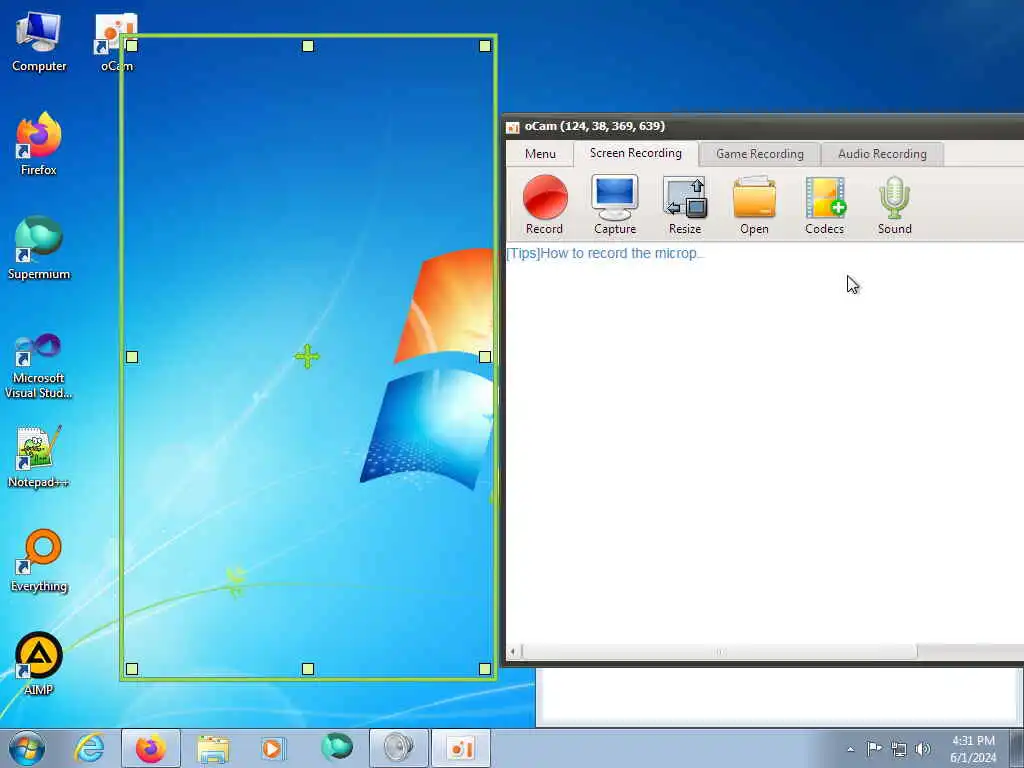Click the bottom-center handle of the capture frame

coord(308,669)
